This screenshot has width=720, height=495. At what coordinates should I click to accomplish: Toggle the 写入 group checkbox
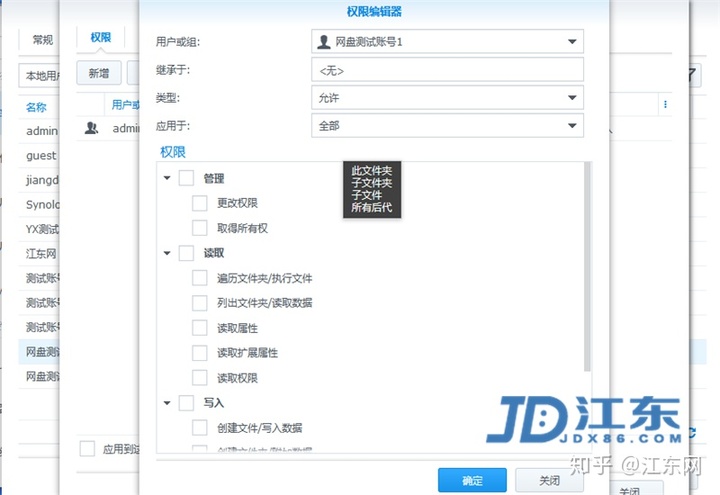(x=186, y=403)
